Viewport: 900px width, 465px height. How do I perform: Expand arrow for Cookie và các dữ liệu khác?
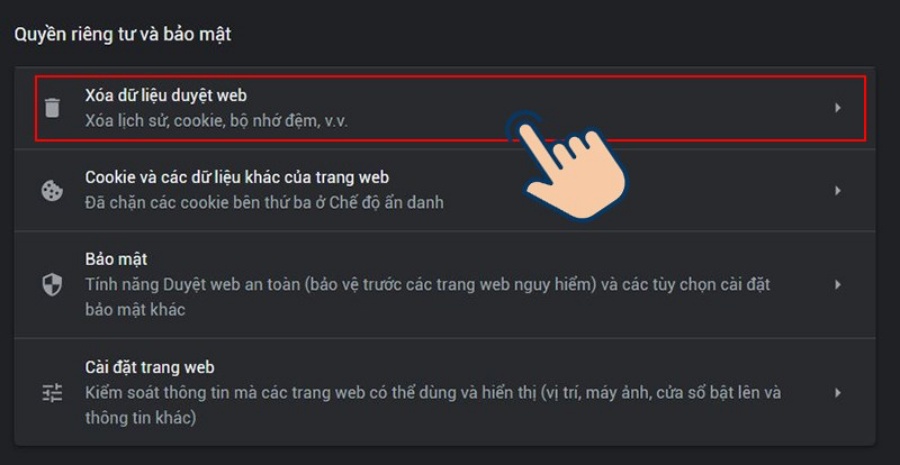coord(838,190)
